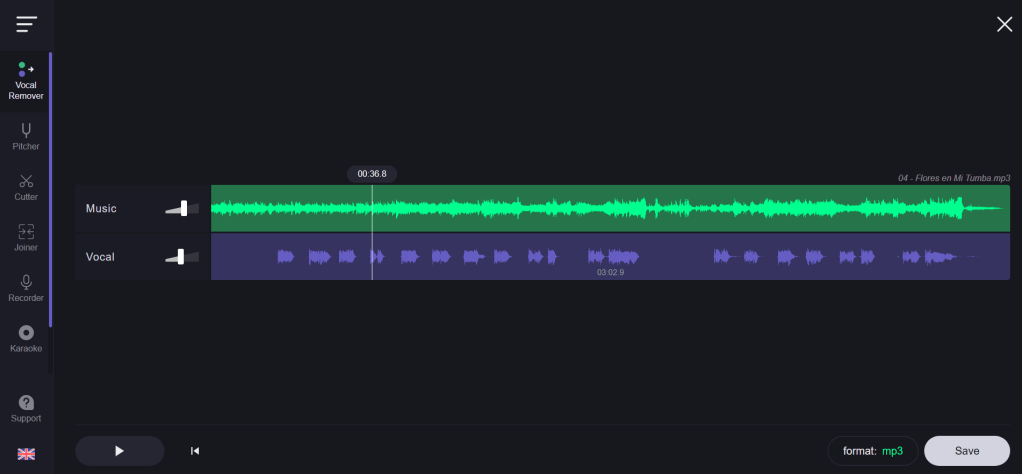Click the Support question mark icon
Screen dimensions: 1022x474
pos(26,408)
